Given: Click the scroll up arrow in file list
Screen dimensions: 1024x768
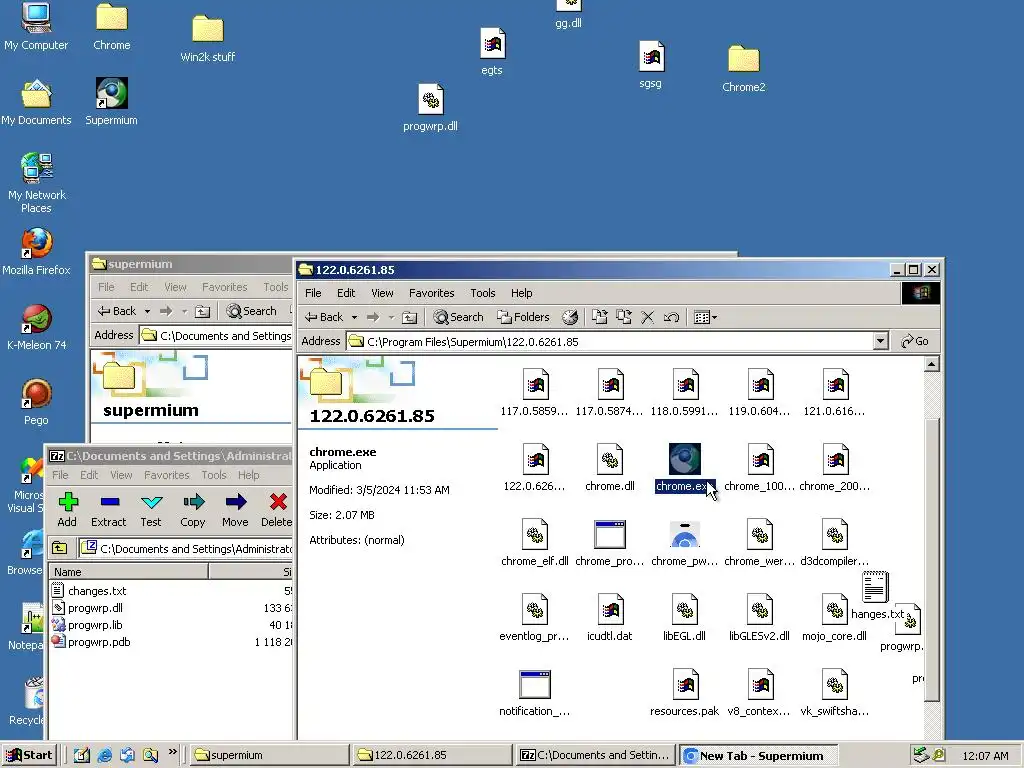Looking at the screenshot, I should (932, 364).
